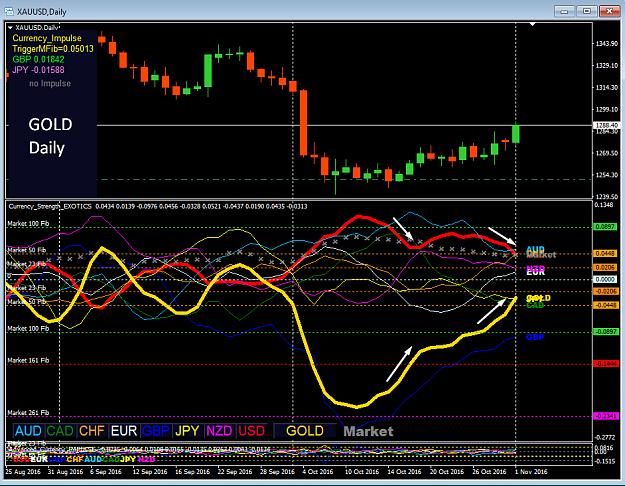Click the large red 4 Oct candlestick
The width and height of the screenshot is (625, 486).
pyautogui.click(x=304, y=122)
